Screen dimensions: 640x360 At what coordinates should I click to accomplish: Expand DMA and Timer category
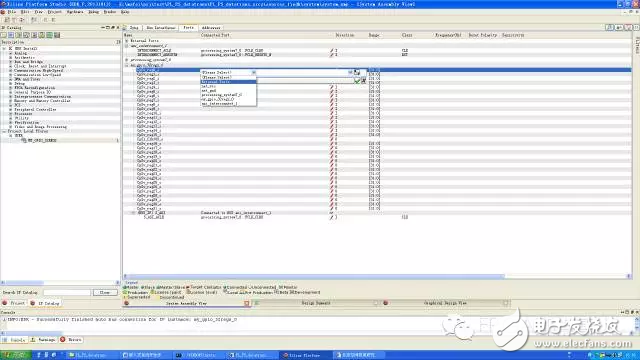pos(11,79)
